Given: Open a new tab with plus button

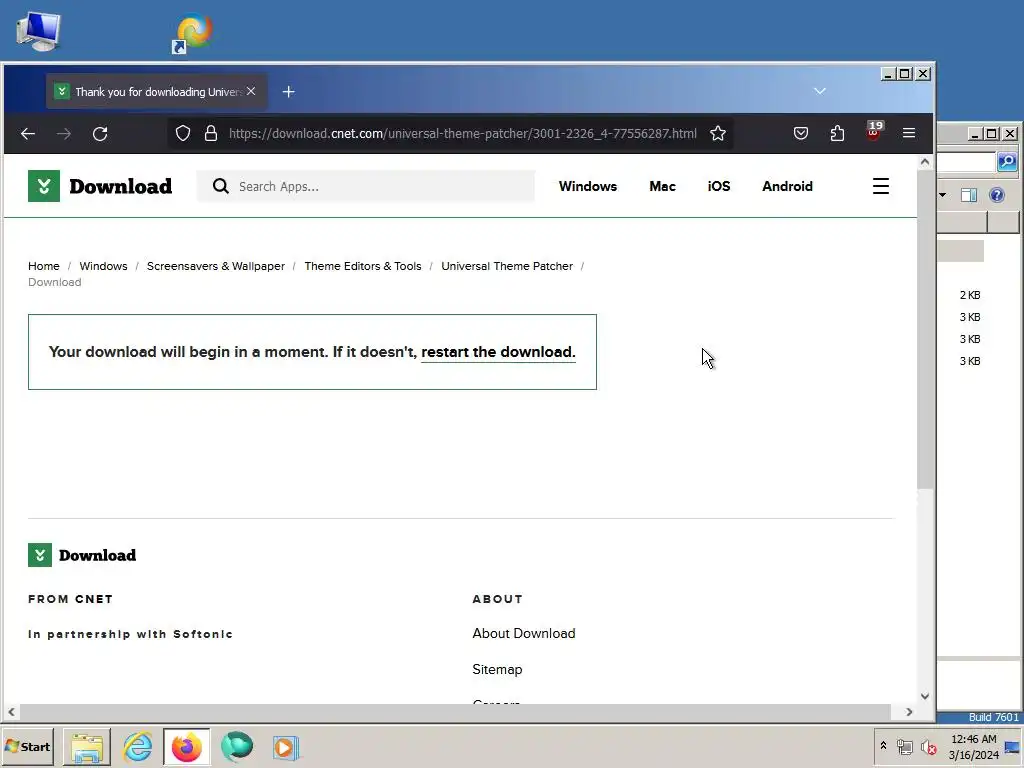Looking at the screenshot, I should [x=288, y=92].
